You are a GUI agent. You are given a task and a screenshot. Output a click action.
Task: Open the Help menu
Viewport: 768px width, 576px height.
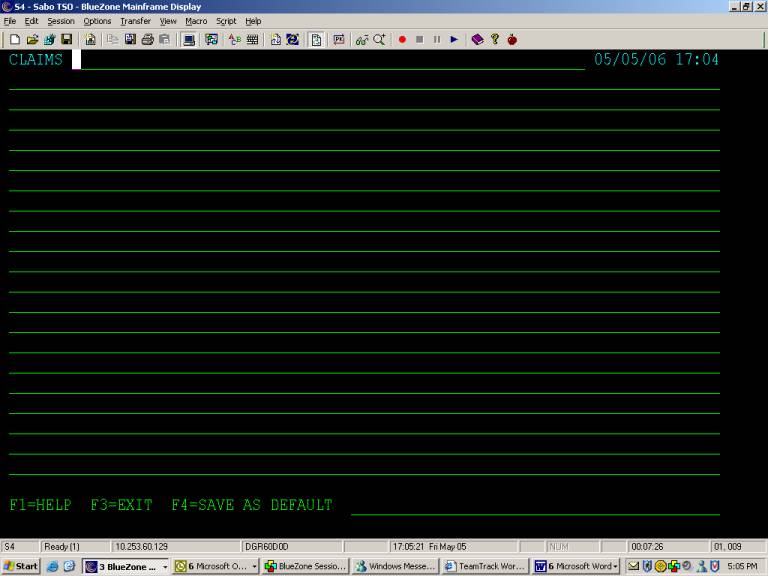point(253,21)
